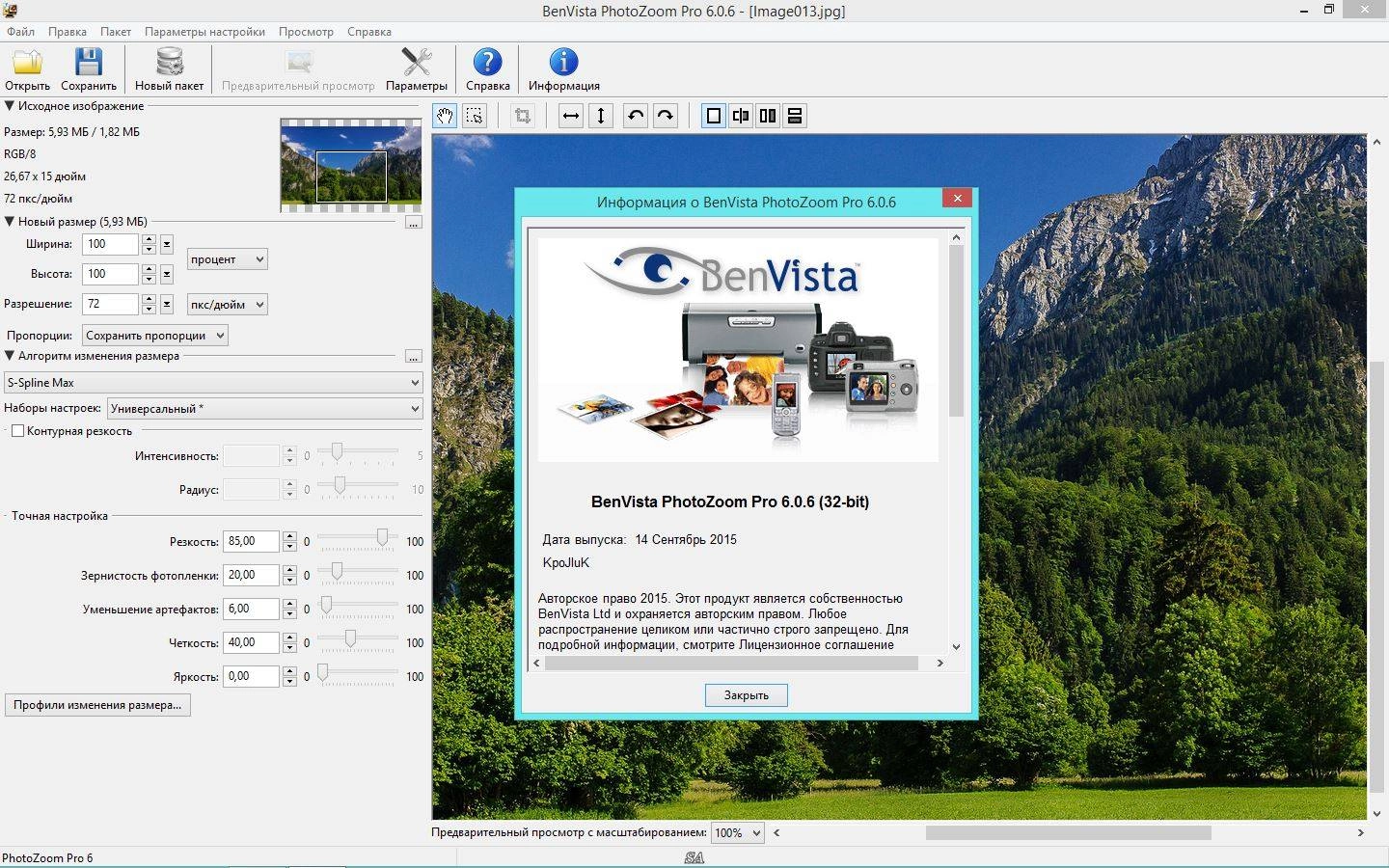Open Параметры tools icon

(416, 63)
